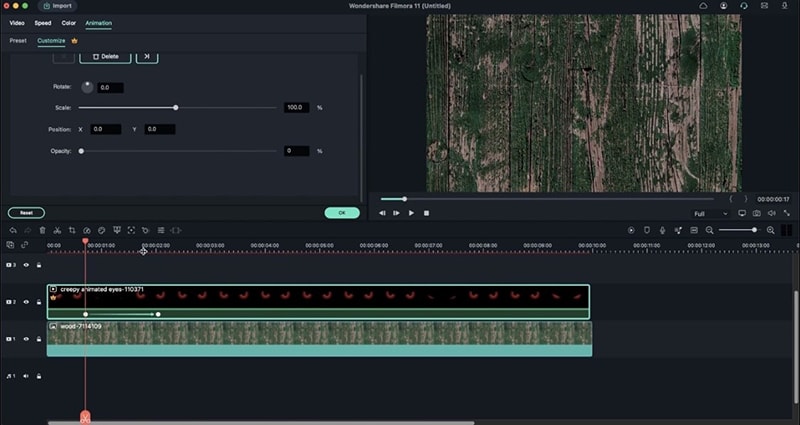Click the Rotate dial knob
The height and width of the screenshot is (425, 800).
[87, 87]
